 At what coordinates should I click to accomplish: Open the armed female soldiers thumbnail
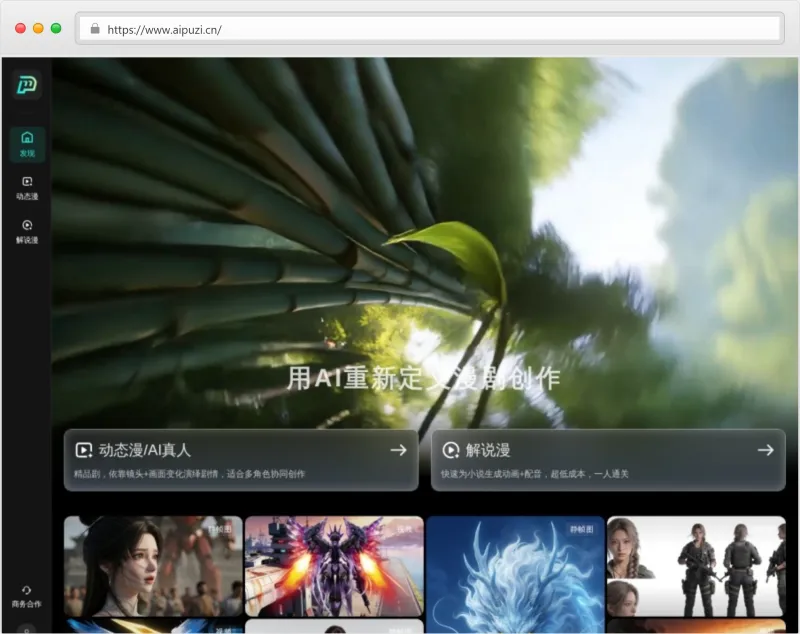(x=696, y=565)
